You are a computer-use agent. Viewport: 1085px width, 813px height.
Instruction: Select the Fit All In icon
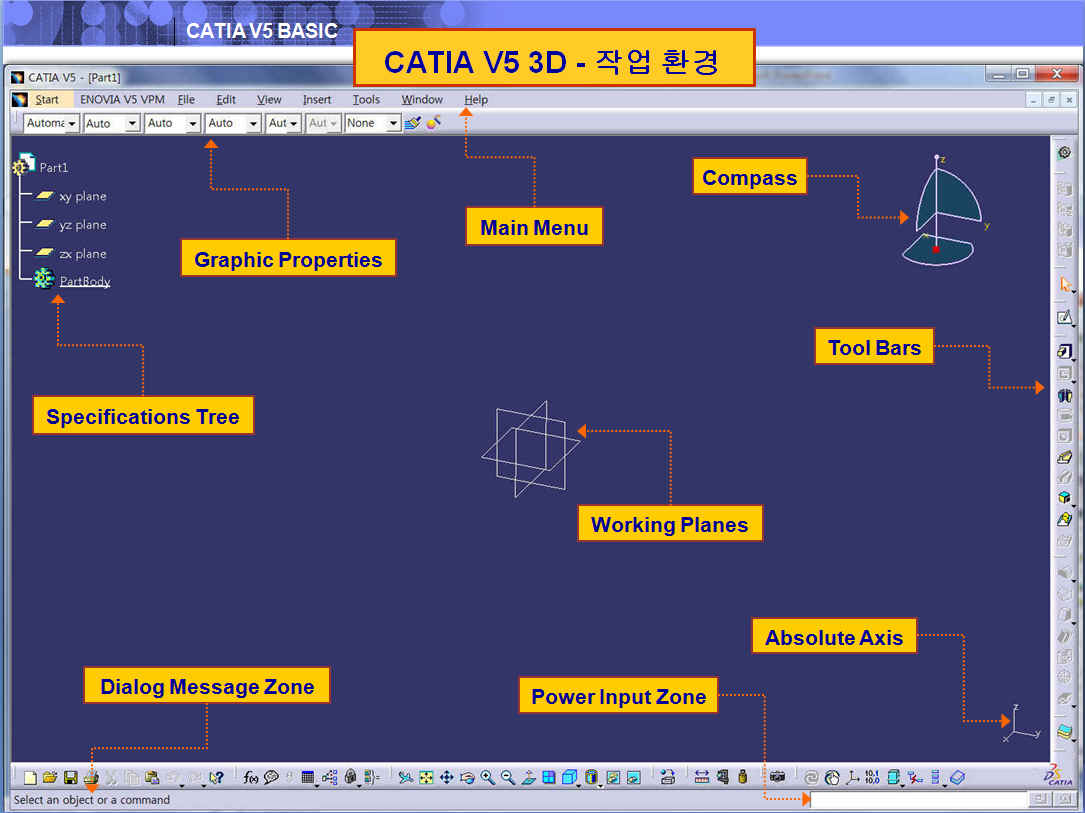pyautogui.click(x=426, y=777)
